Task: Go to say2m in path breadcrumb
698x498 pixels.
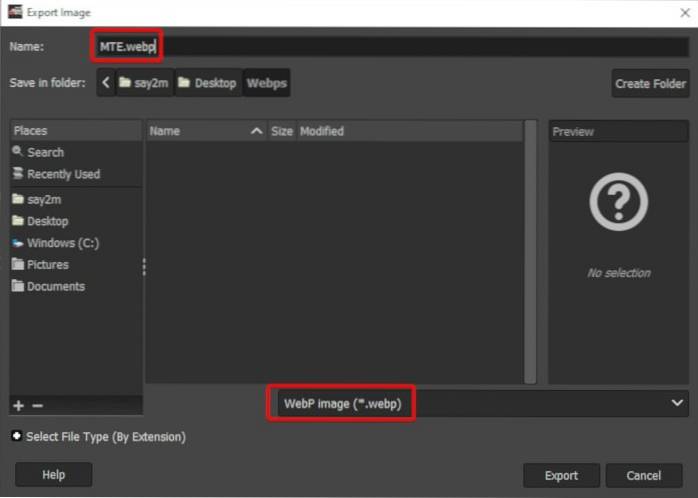Action: pyautogui.click(x=144, y=83)
